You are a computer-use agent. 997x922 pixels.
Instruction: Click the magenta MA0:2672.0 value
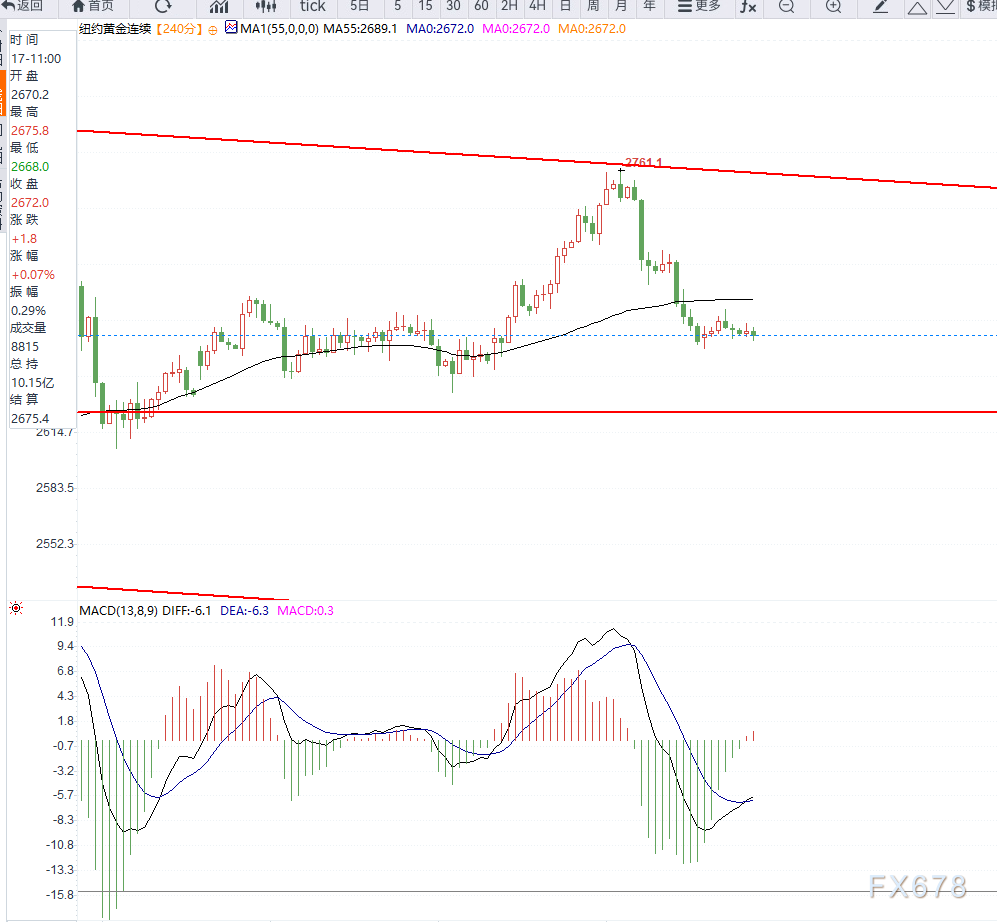516,29
